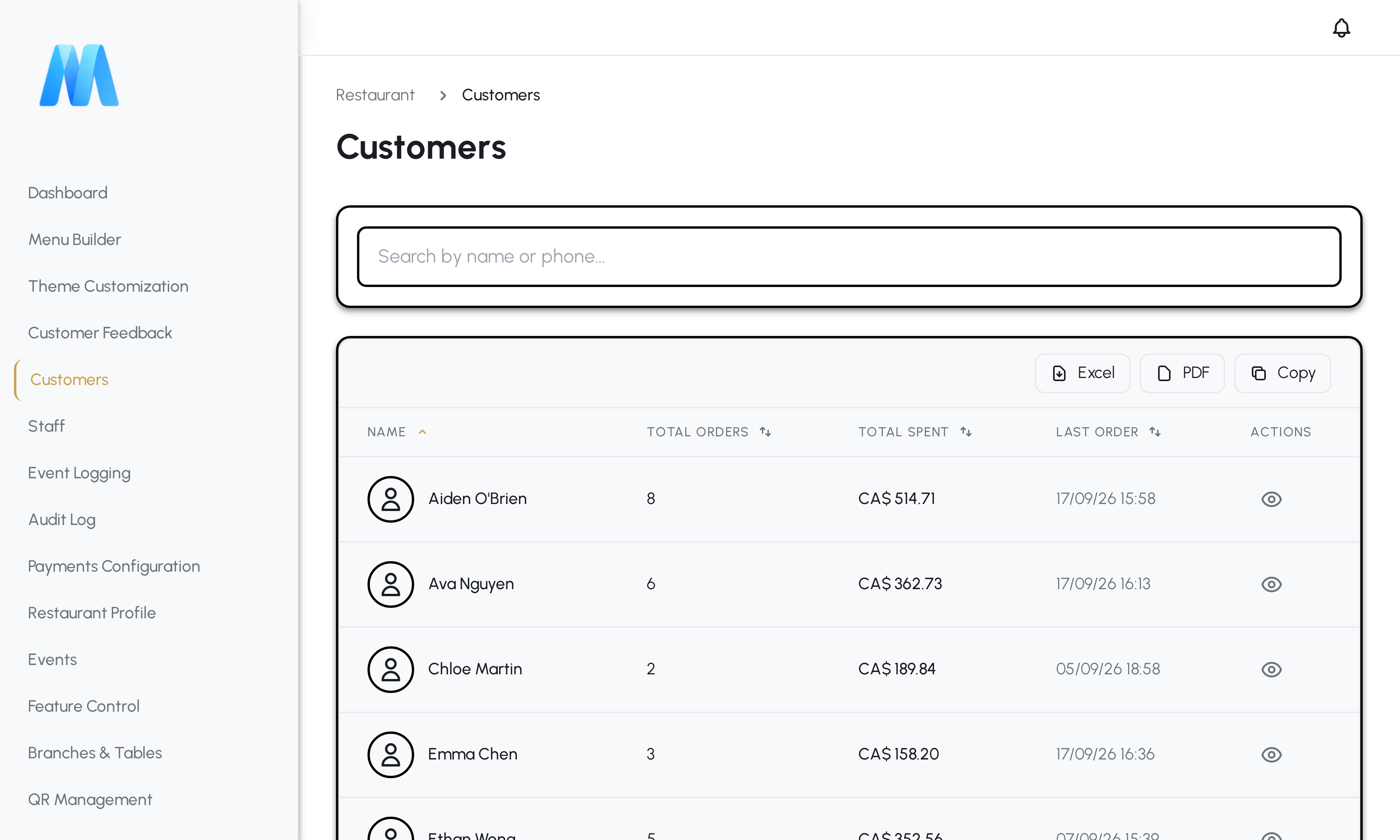This screenshot has height=840, width=1400.
Task: Click Aiden O'Brien's total orders 8
Action: [651, 499]
